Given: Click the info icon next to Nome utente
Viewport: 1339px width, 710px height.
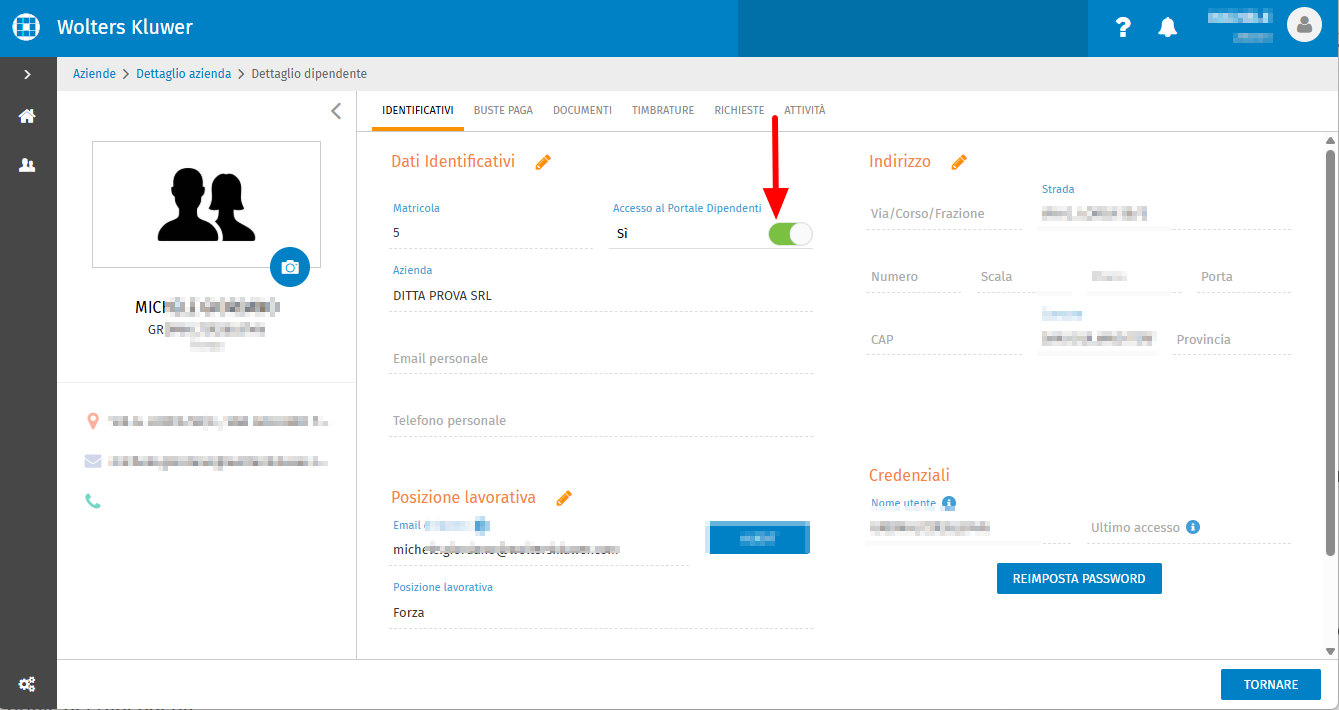Looking at the screenshot, I should click(949, 503).
